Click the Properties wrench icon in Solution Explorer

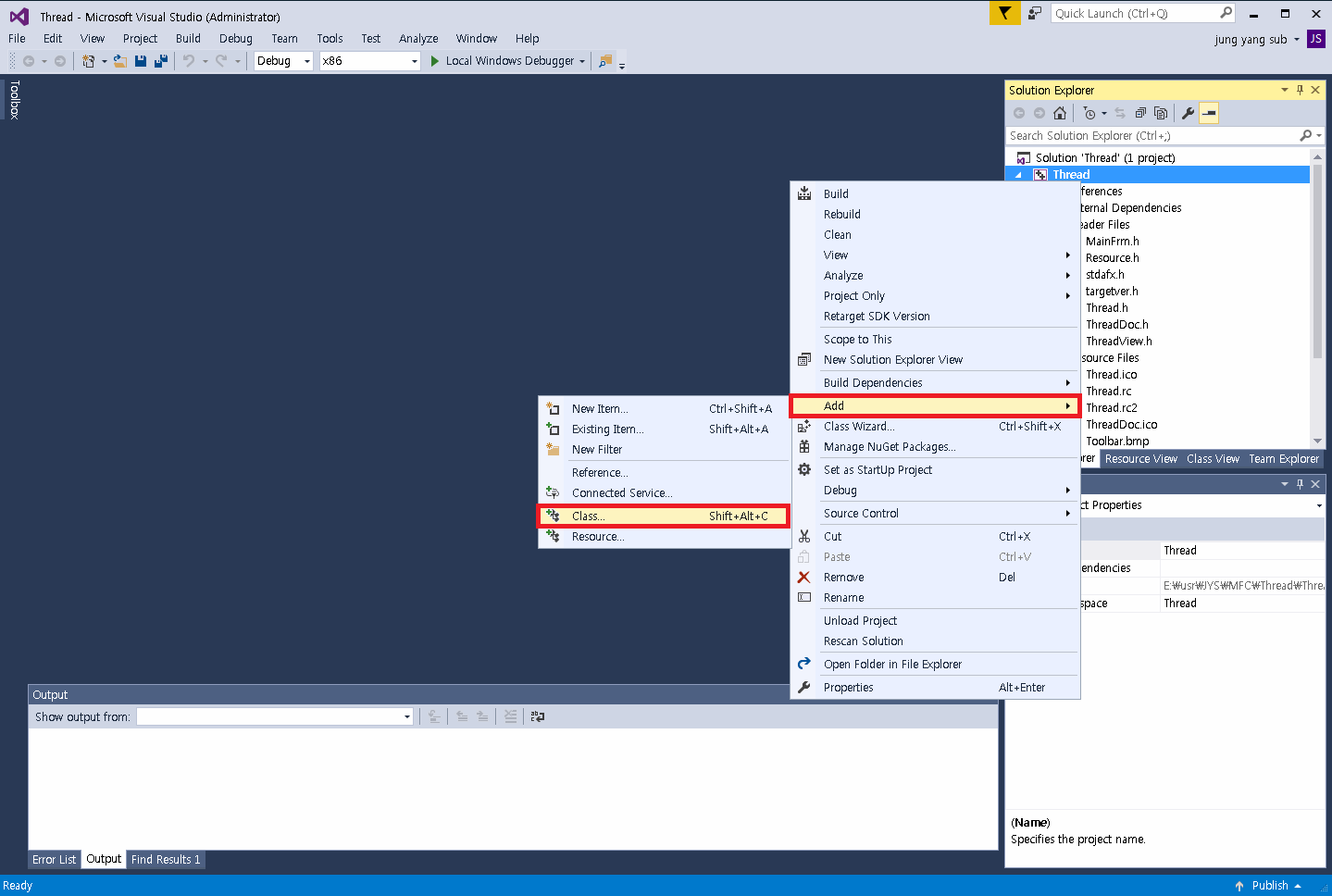(x=1189, y=113)
